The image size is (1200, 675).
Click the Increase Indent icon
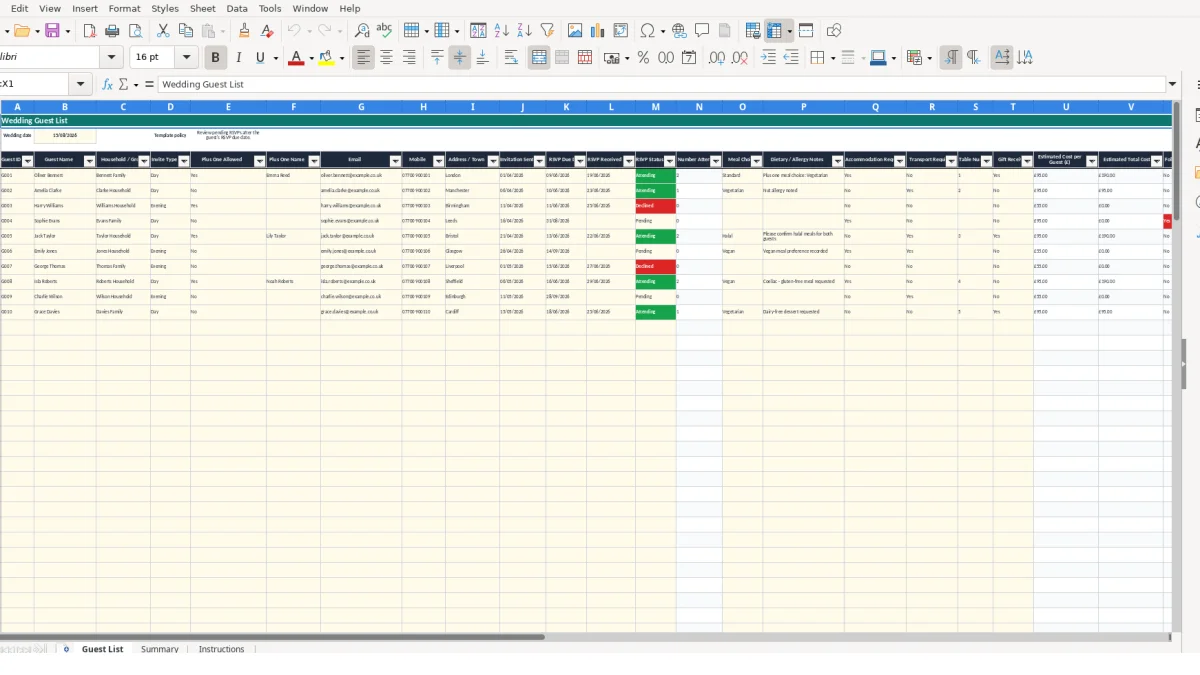(x=769, y=58)
